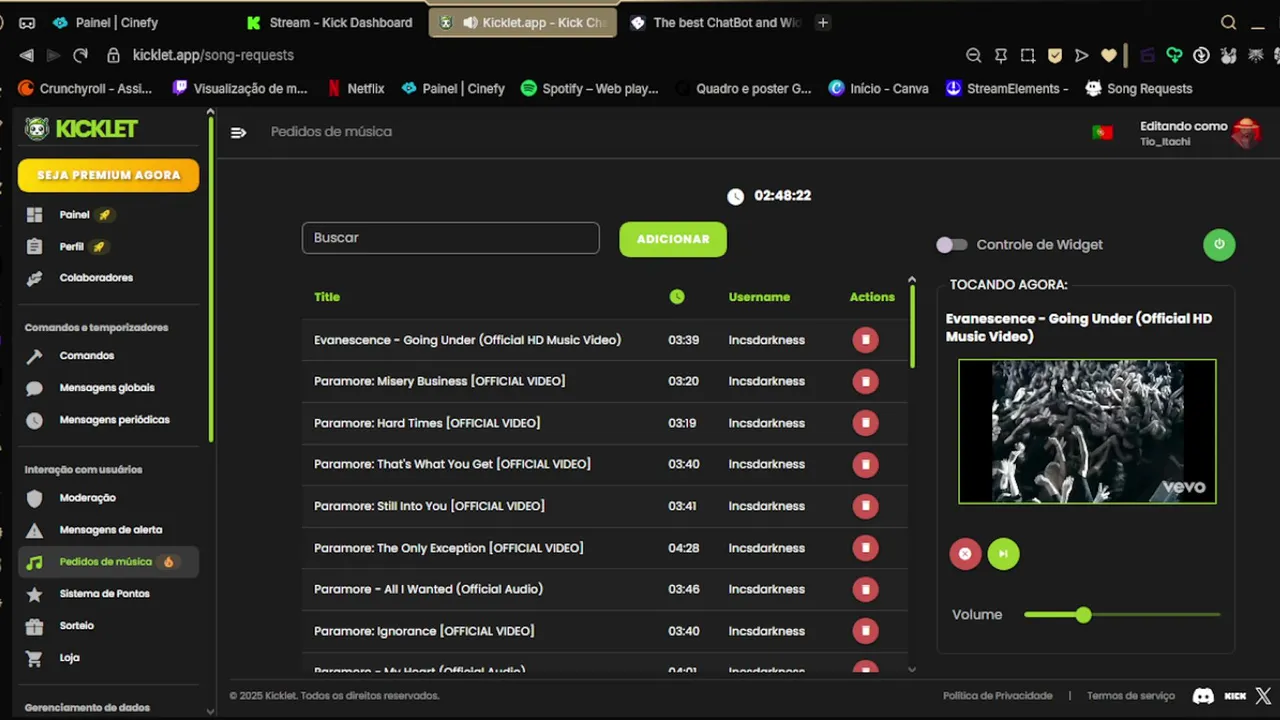The width and height of the screenshot is (1280, 720).
Task: Click SEJA PREMIUM AGORA button
Action: coord(108,175)
